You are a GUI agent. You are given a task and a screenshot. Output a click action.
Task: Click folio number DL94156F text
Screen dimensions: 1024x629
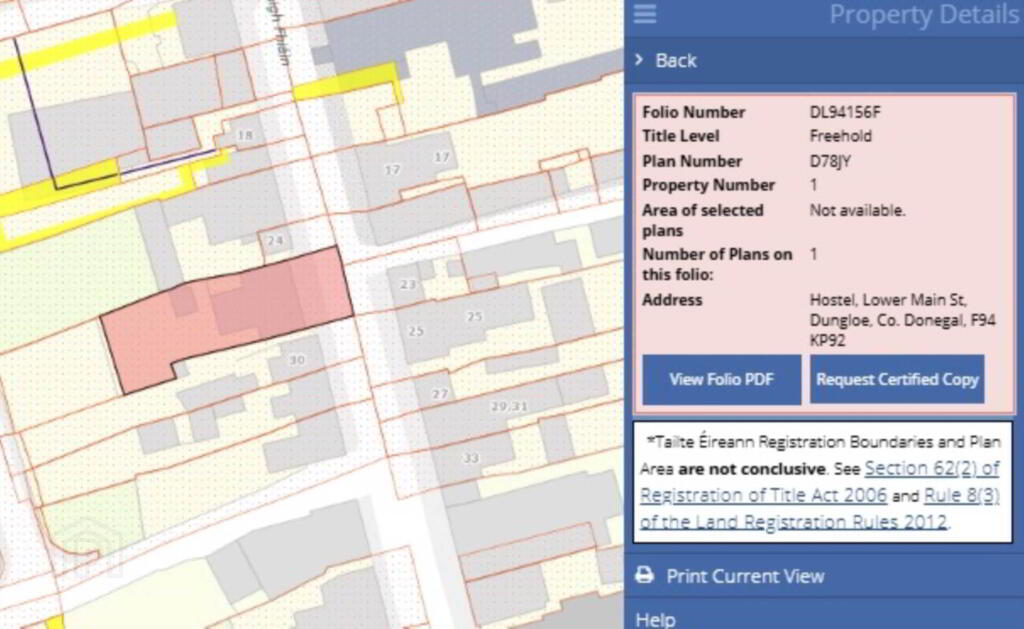845,112
